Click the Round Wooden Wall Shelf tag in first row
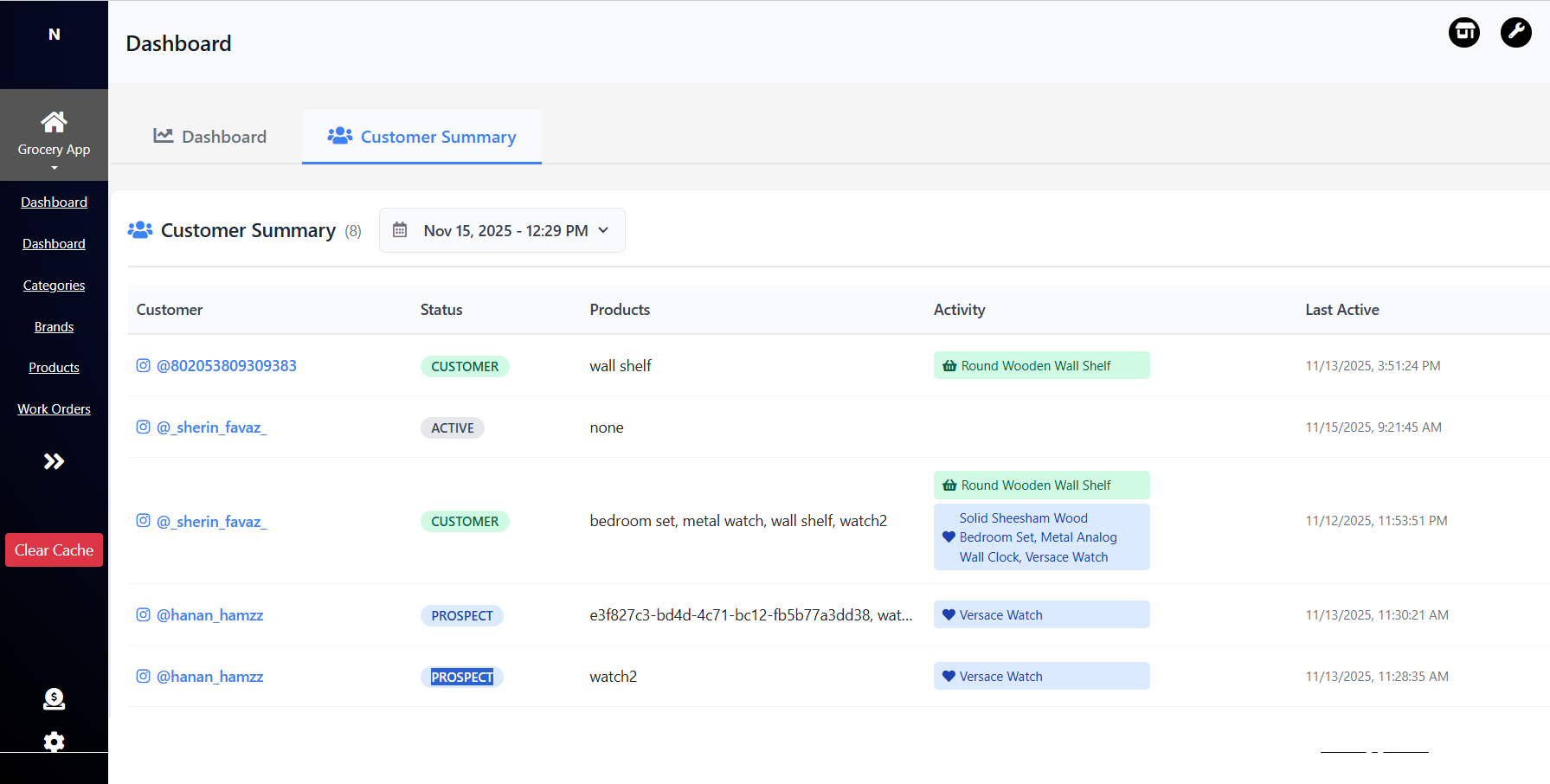Screen dimensions: 1550x784 tap(1040, 366)
